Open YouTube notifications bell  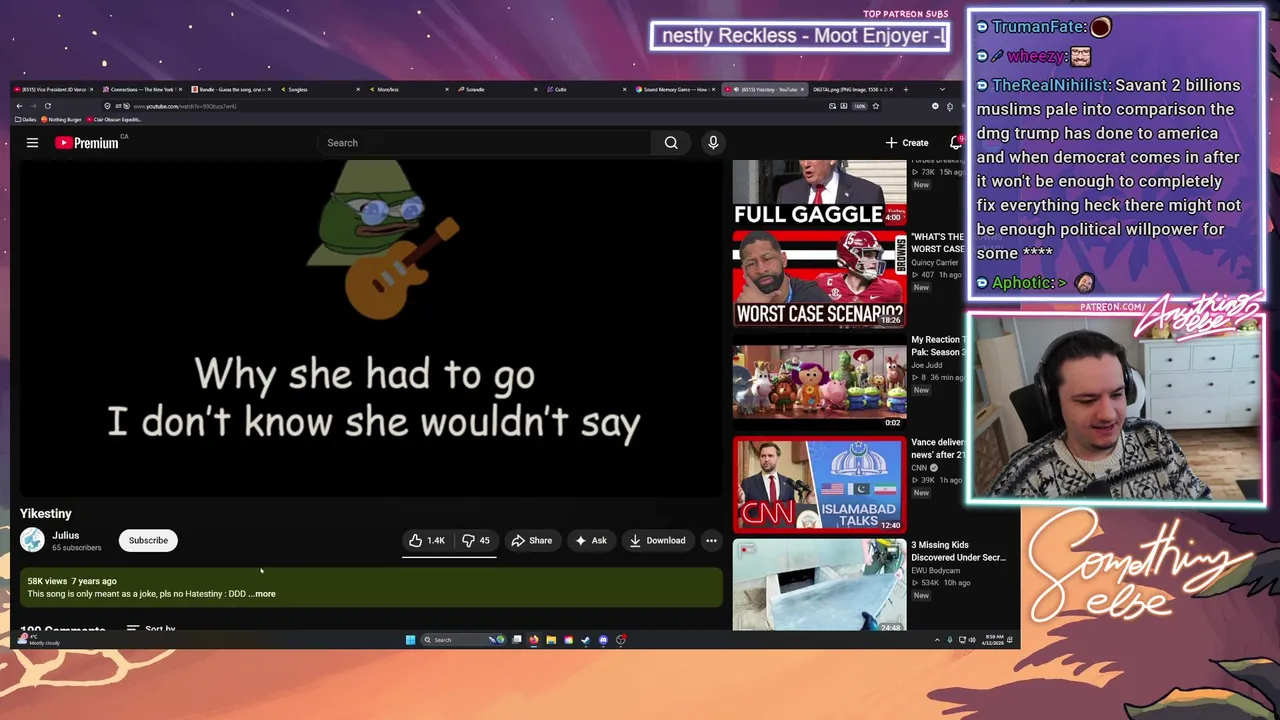click(x=955, y=143)
